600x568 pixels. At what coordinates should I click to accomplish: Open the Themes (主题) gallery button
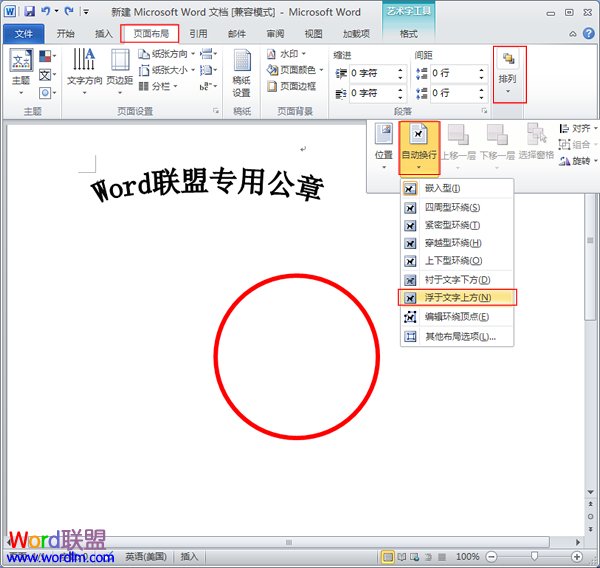21,72
